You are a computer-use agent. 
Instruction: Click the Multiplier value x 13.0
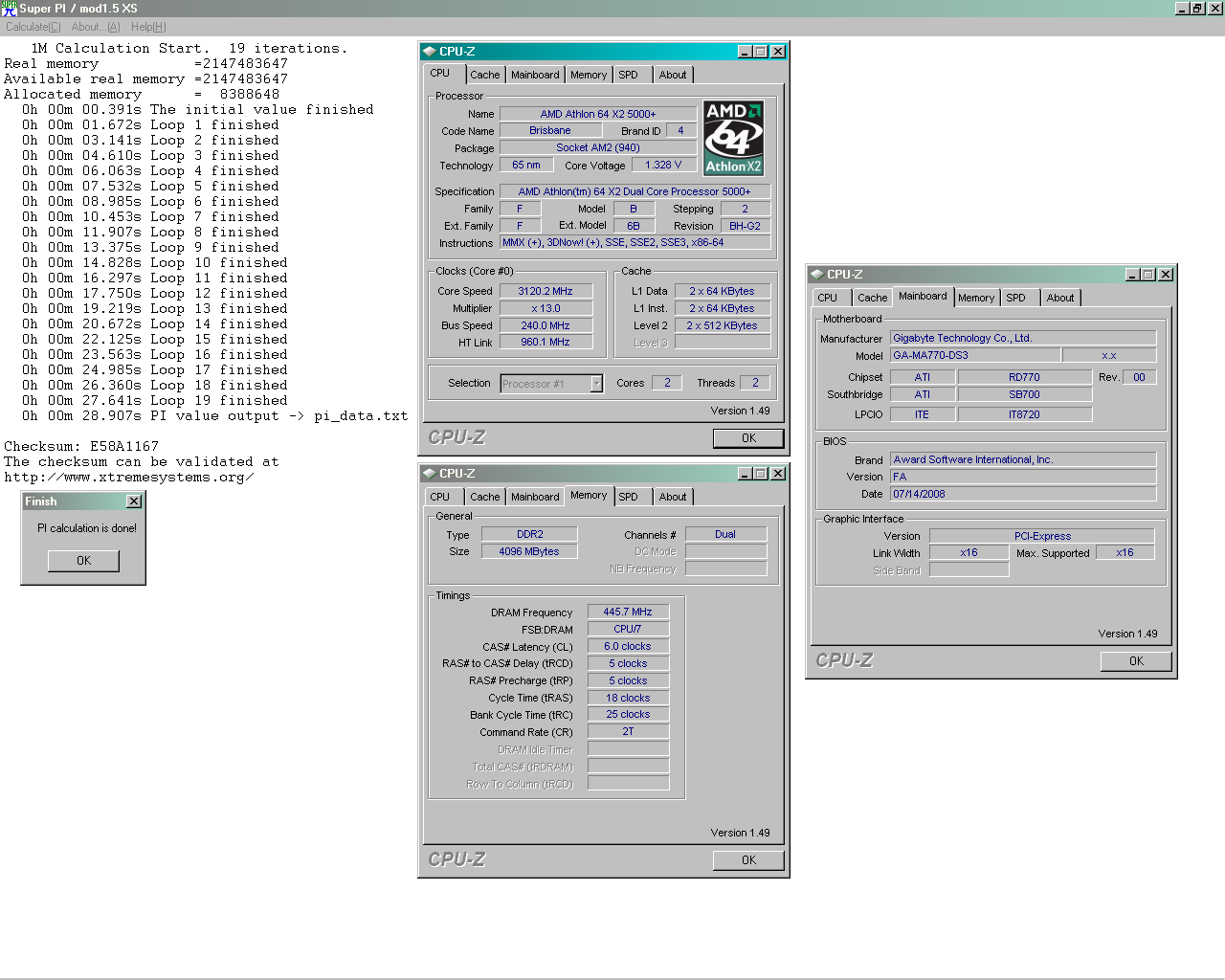pyautogui.click(x=546, y=309)
